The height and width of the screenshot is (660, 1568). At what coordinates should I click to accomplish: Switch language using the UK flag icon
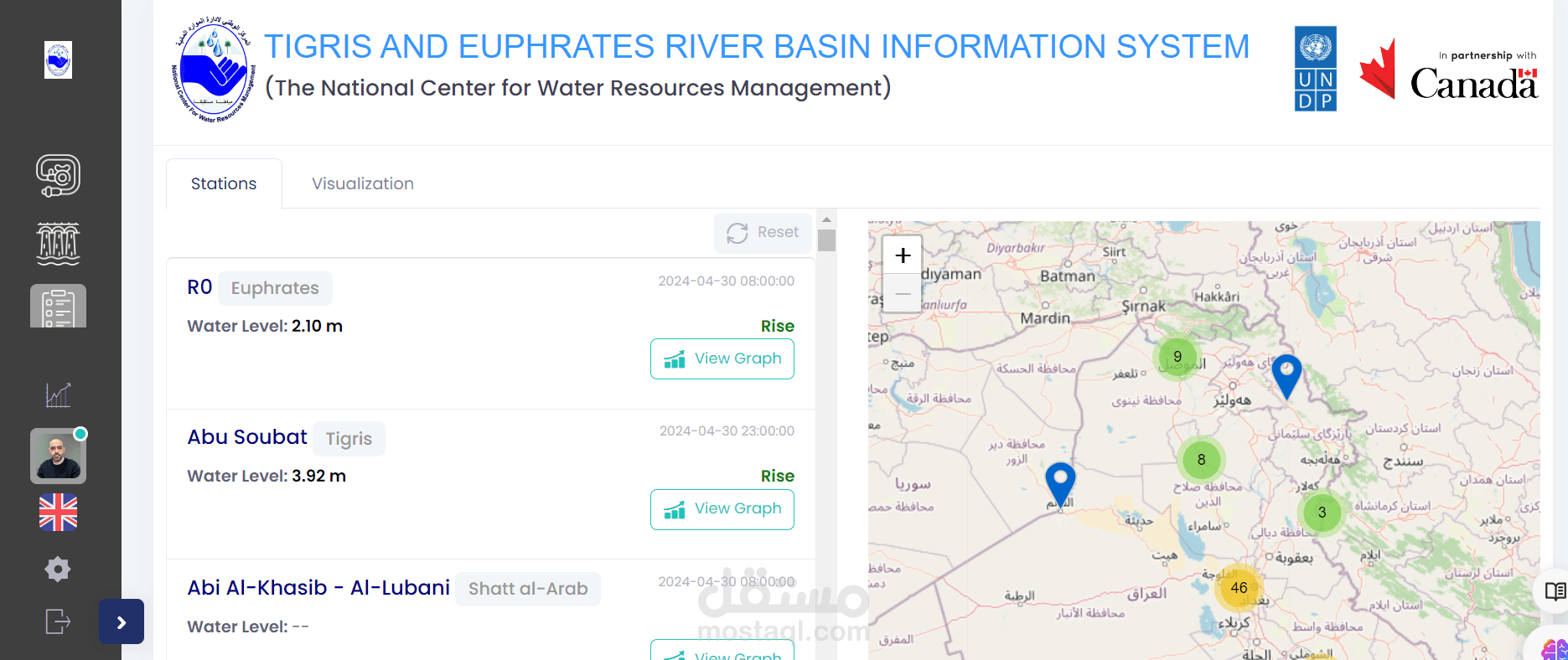tap(58, 513)
